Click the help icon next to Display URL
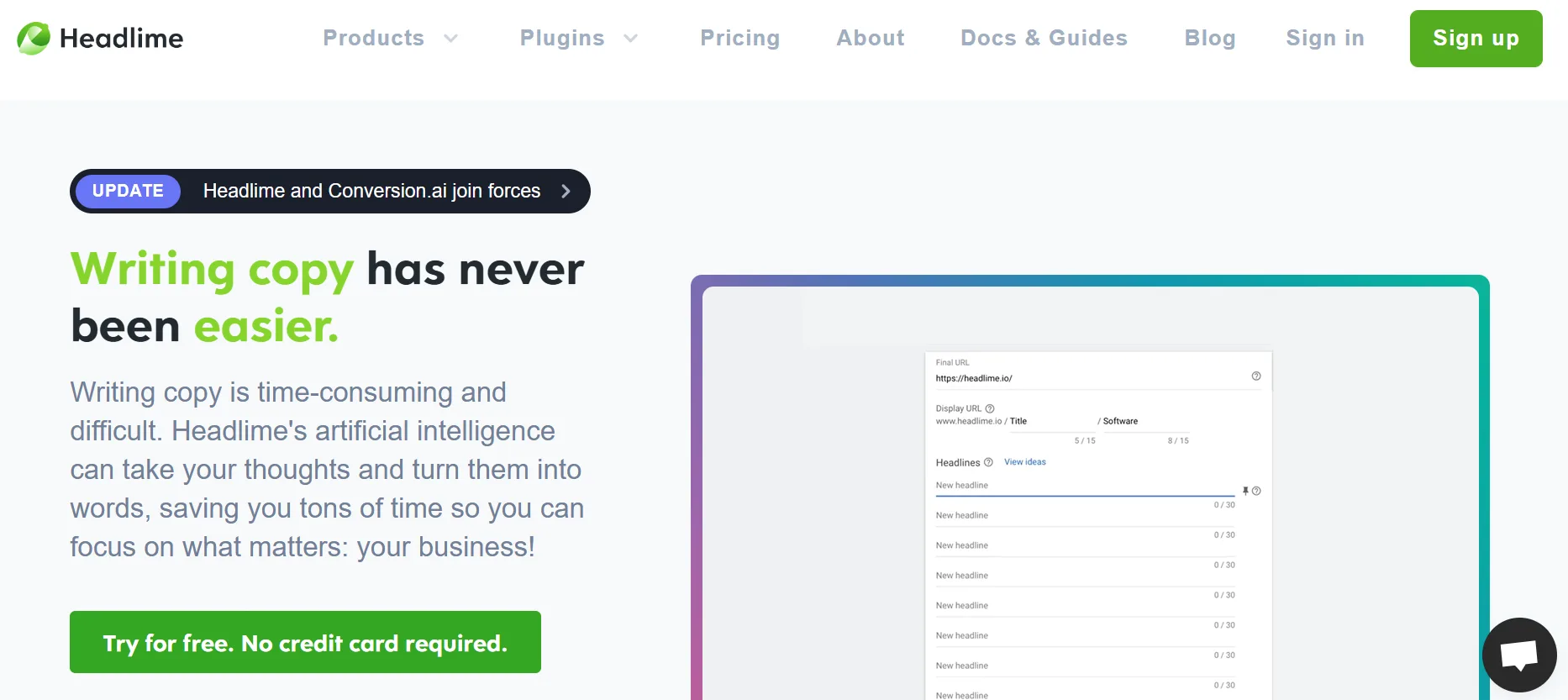Screen dimensions: 1568x700 tap(990, 408)
